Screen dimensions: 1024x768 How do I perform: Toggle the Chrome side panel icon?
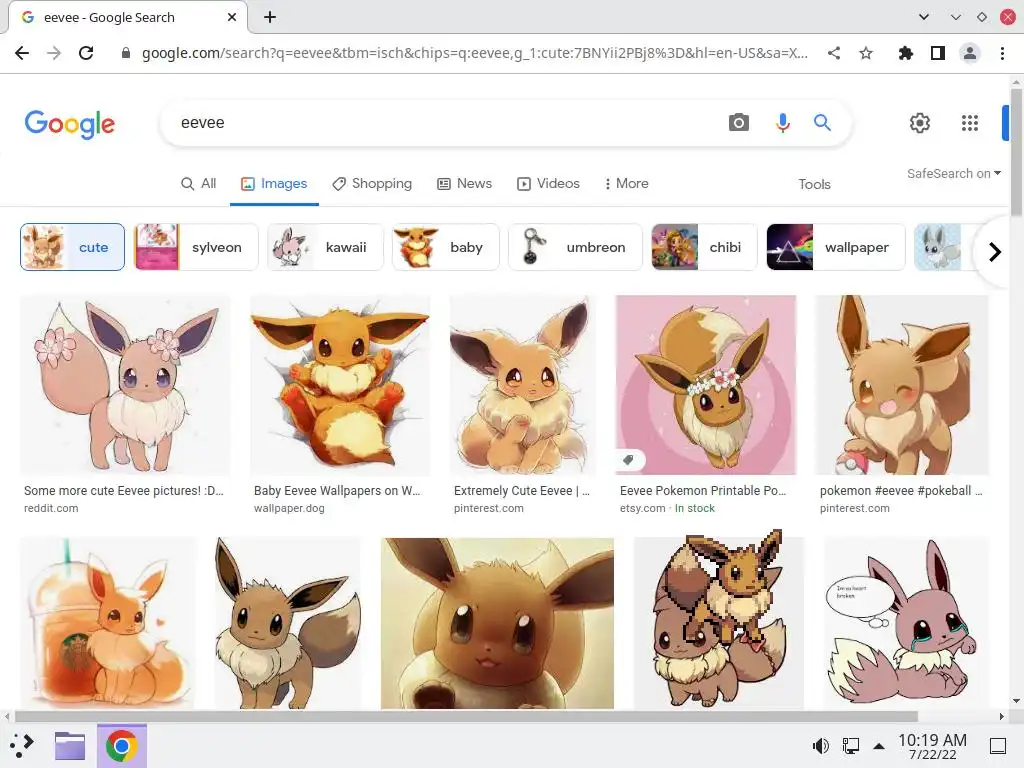point(938,53)
